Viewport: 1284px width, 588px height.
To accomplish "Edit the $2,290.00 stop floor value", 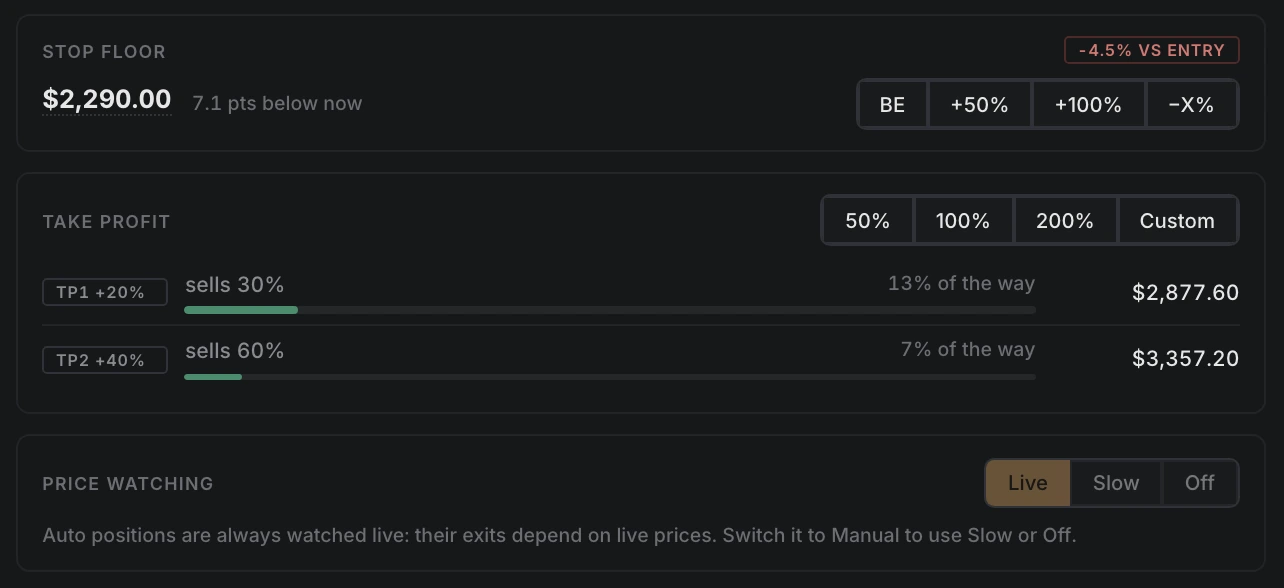I will 107,100.
